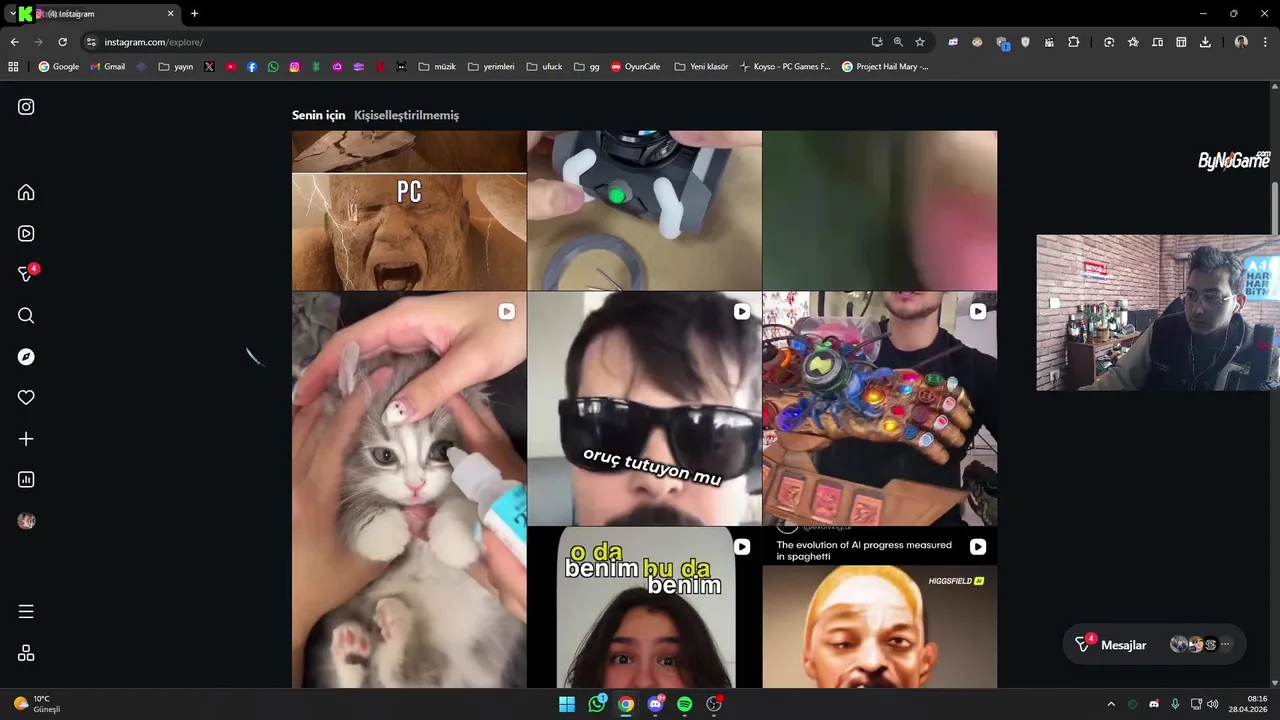Select the Explore compass icon
1280x720 pixels.
coord(26,357)
